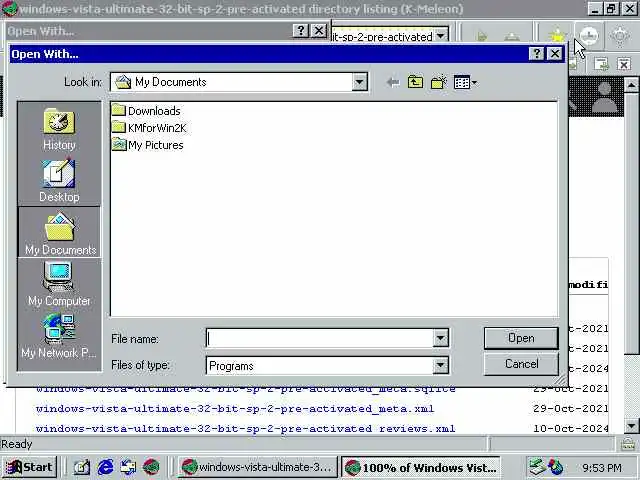640x480 pixels.
Task: Create a new folder
Action: 438,82
